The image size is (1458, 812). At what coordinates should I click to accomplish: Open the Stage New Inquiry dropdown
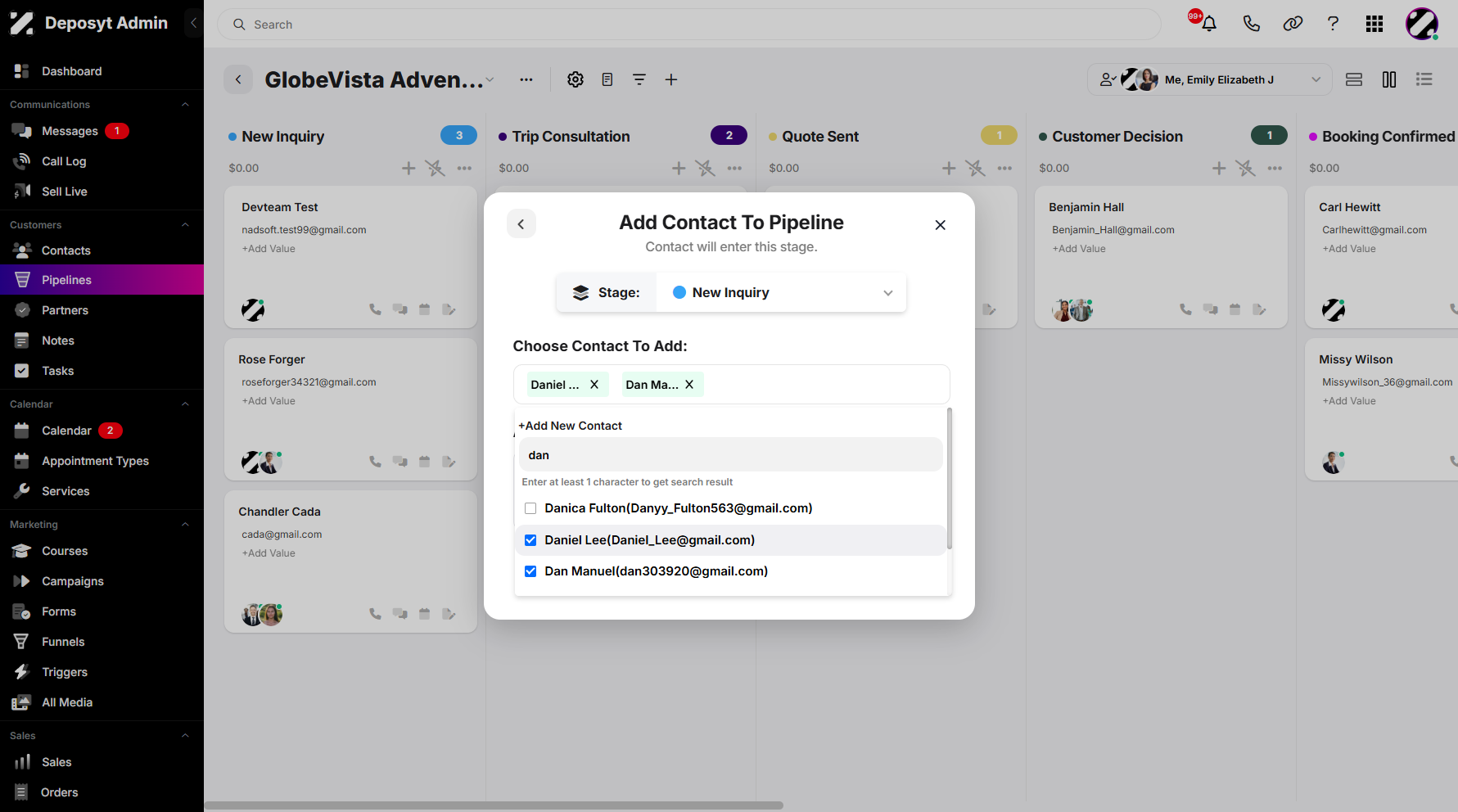781,293
